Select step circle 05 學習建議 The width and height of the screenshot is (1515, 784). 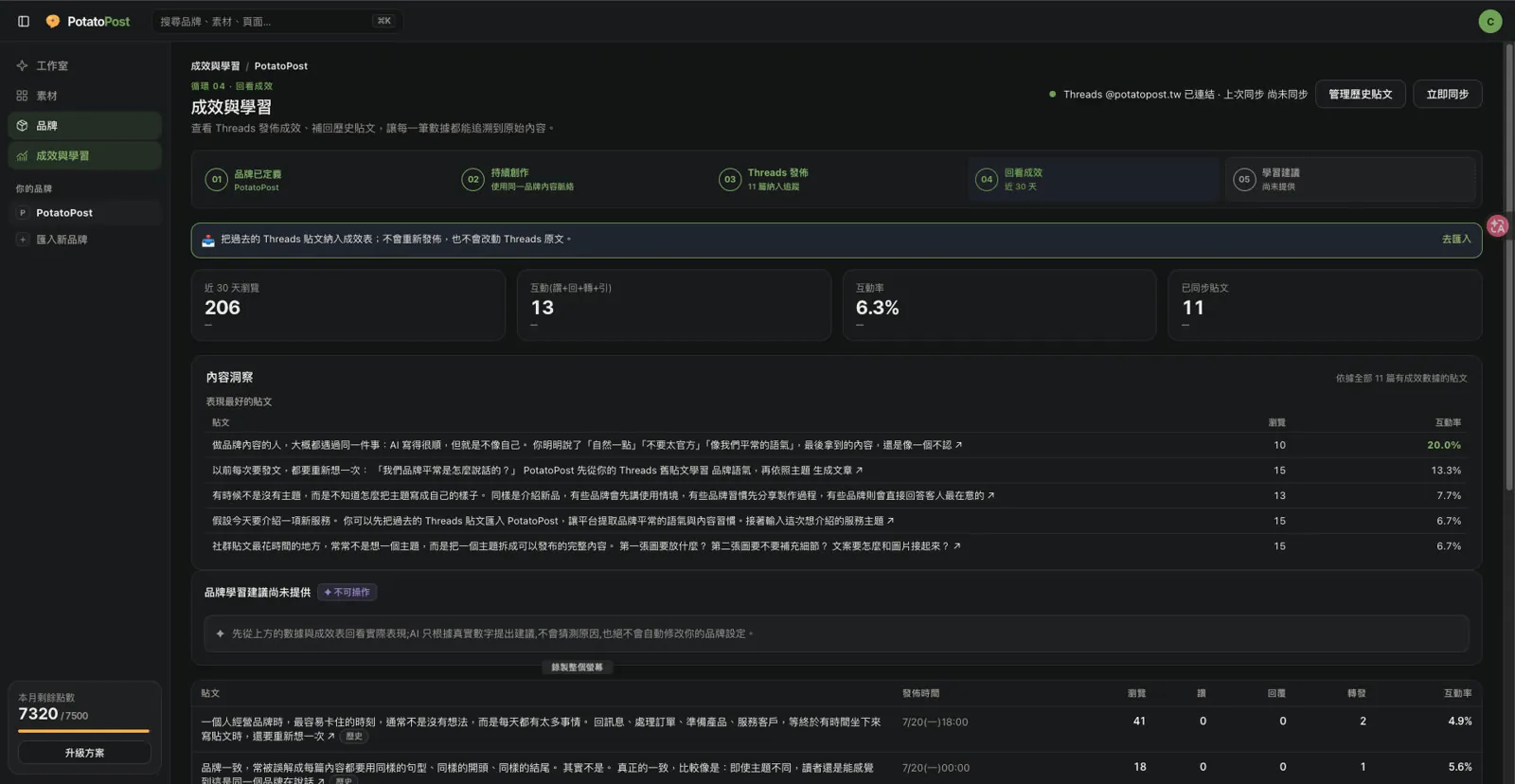(x=1244, y=180)
